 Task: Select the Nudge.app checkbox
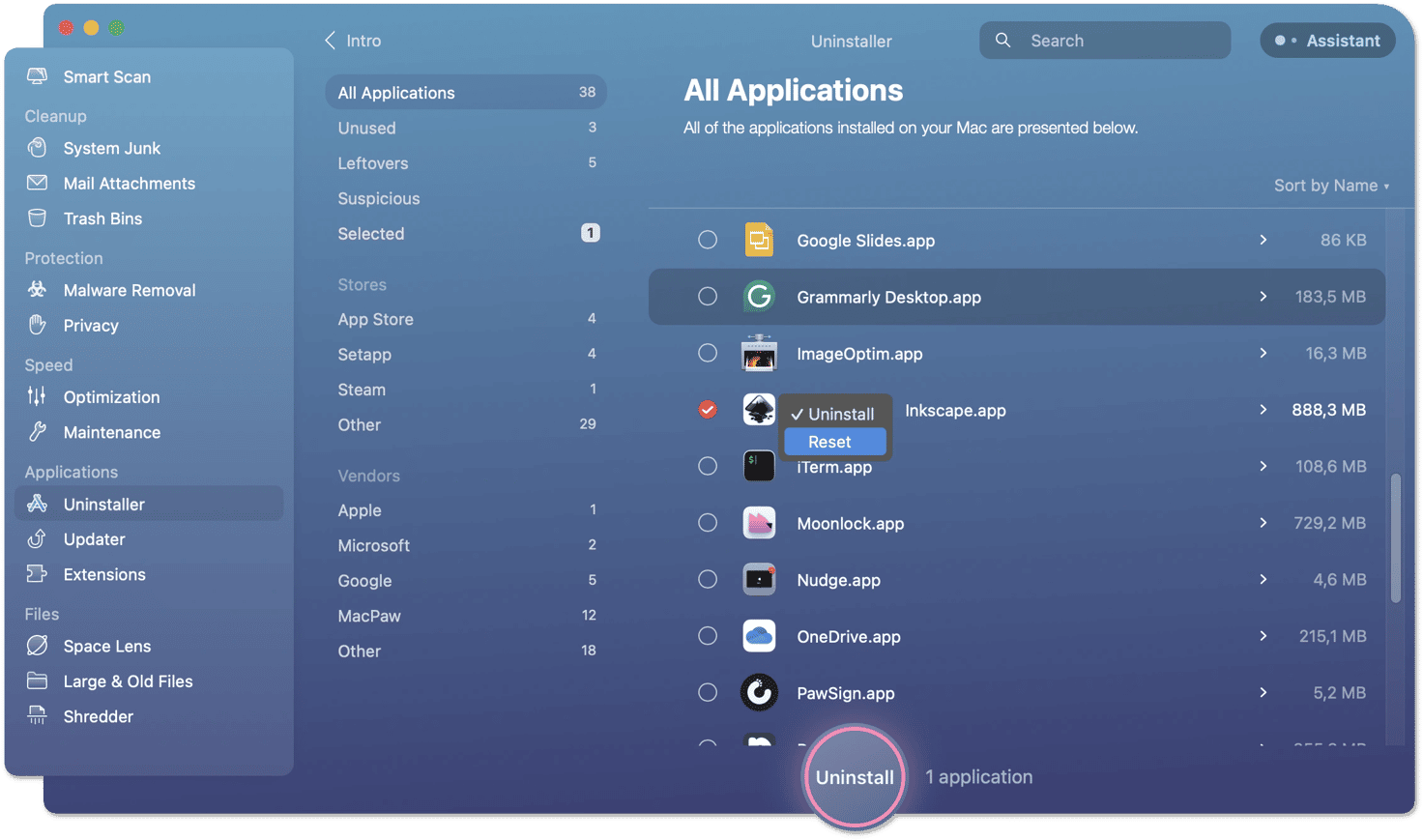[x=708, y=579]
